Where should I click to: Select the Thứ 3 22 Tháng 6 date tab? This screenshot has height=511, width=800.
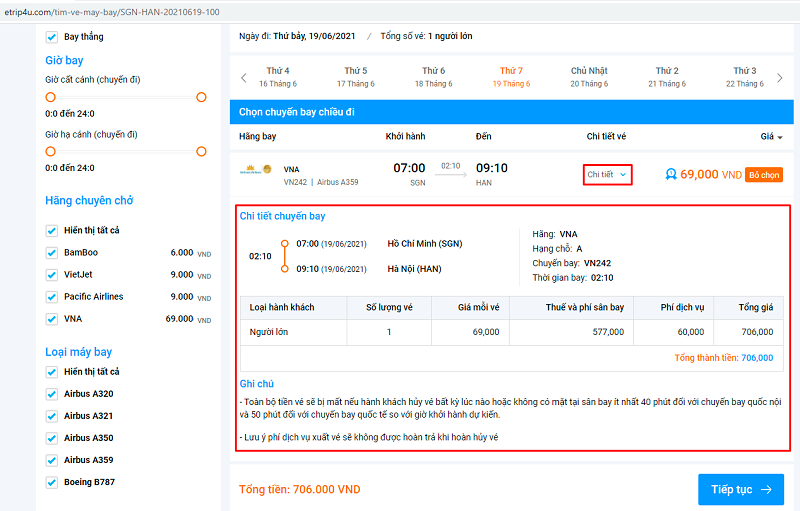(745, 77)
